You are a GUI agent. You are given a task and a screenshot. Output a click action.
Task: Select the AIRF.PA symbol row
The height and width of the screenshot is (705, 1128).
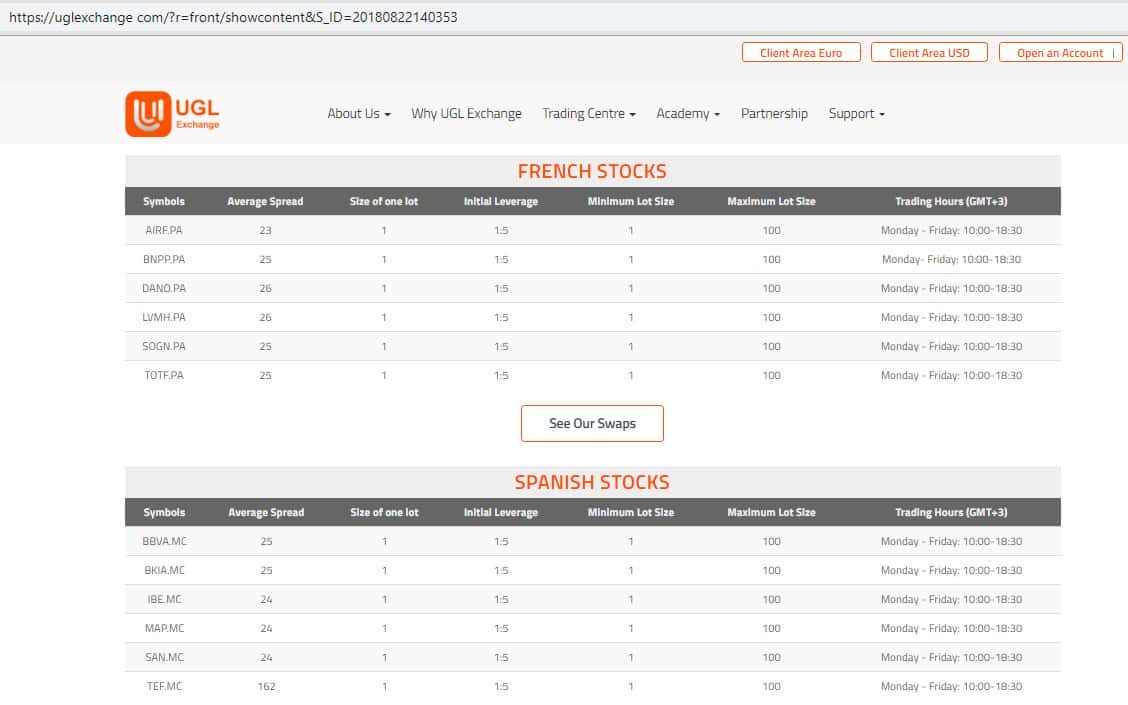pyautogui.click(x=164, y=230)
